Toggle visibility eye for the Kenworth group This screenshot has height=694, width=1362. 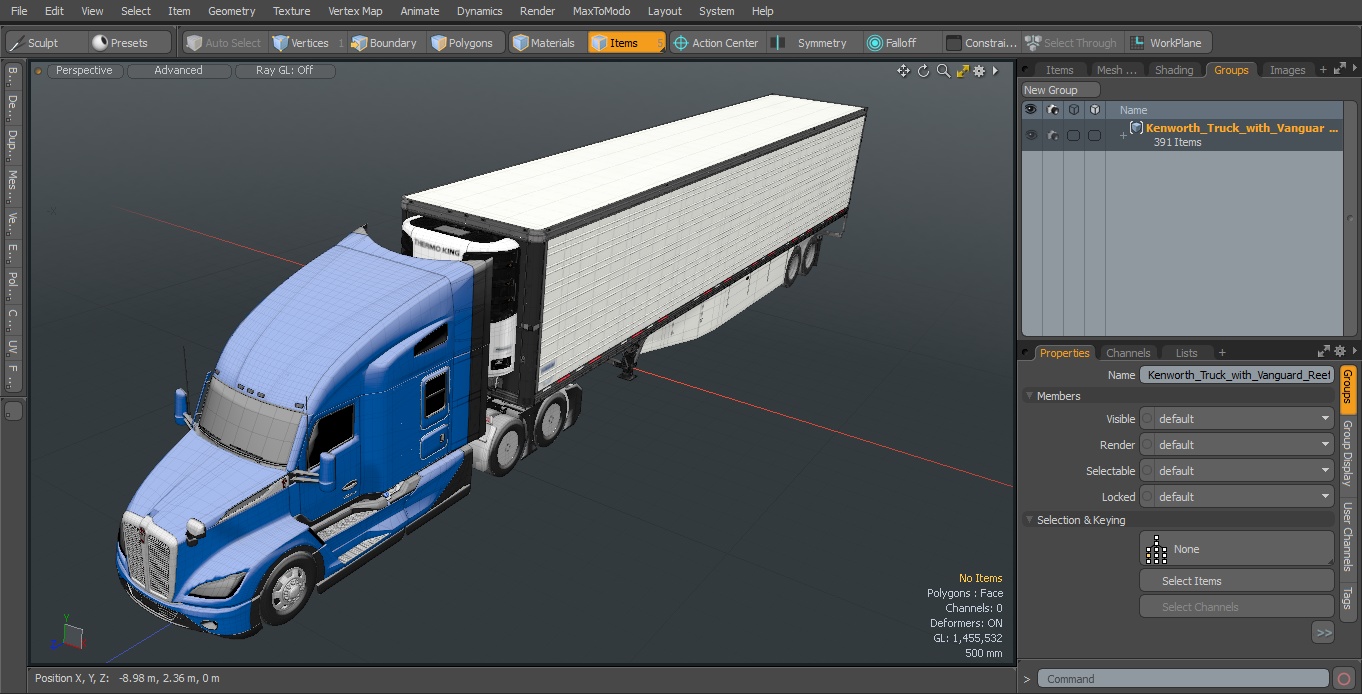point(1031,135)
